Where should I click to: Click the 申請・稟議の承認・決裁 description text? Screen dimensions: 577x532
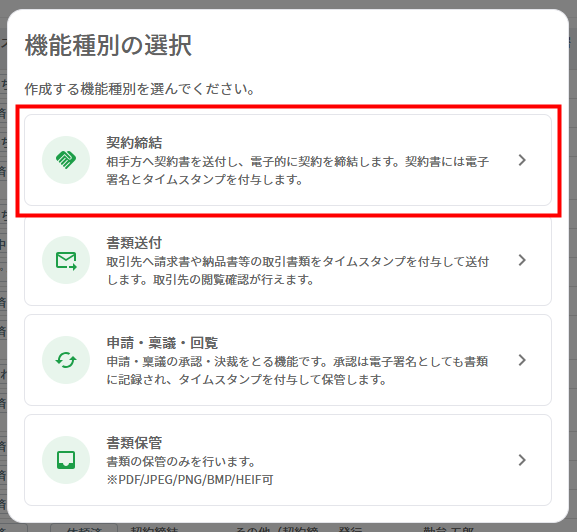297,370
